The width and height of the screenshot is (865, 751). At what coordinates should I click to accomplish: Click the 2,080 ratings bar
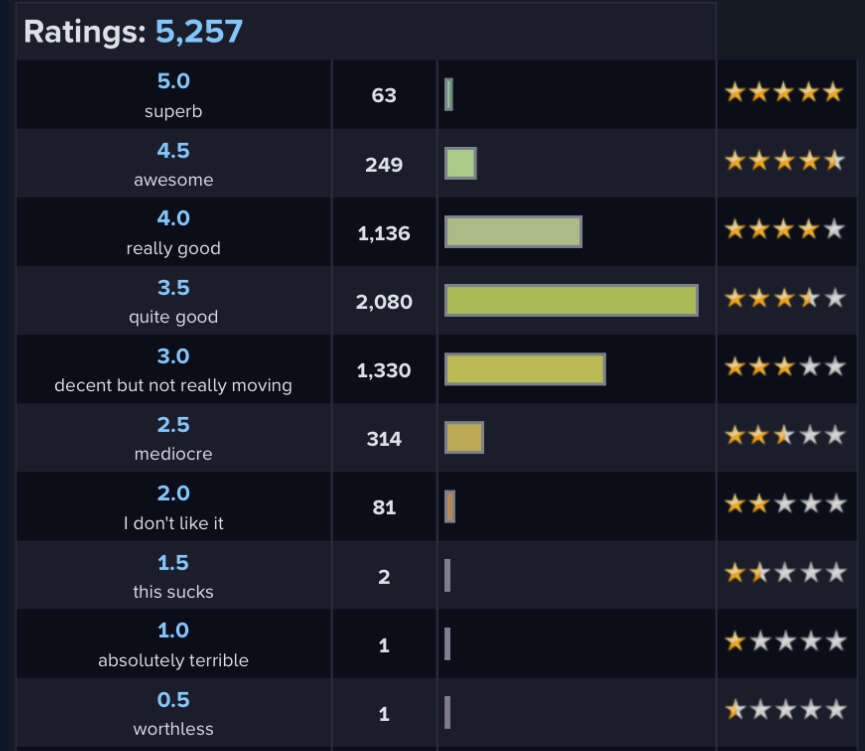pos(571,301)
